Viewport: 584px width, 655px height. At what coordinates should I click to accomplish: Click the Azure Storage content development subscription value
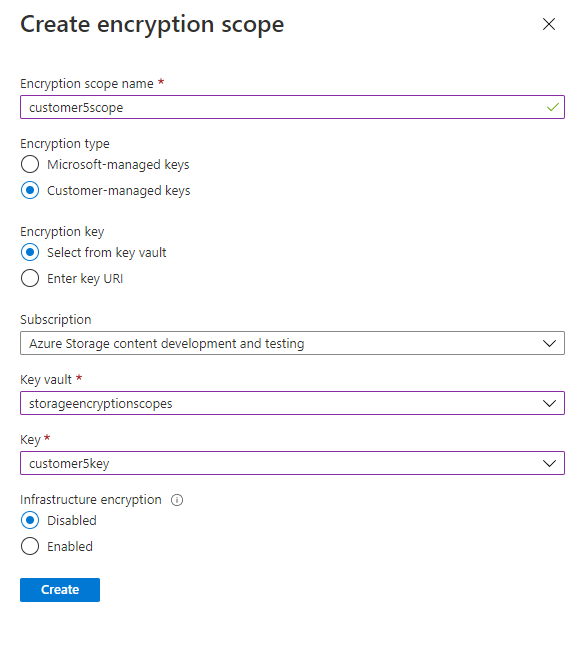pyautogui.click(x=166, y=343)
